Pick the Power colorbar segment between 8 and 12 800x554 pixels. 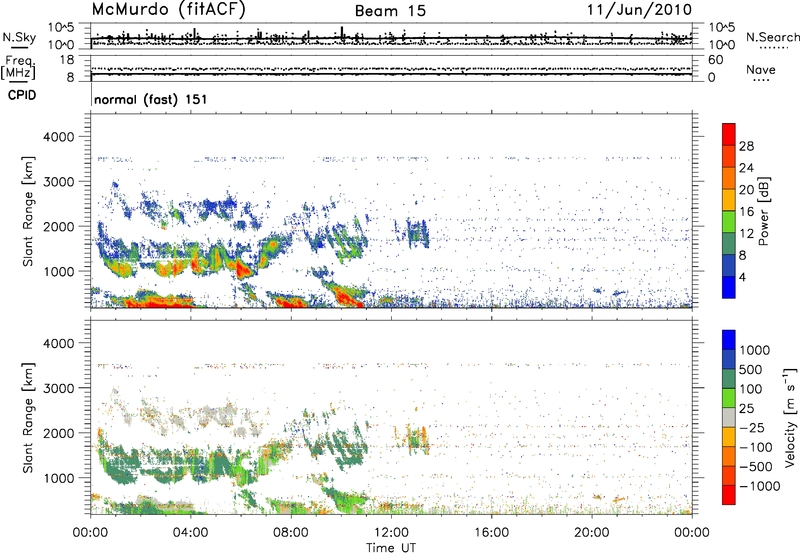(x=729, y=243)
